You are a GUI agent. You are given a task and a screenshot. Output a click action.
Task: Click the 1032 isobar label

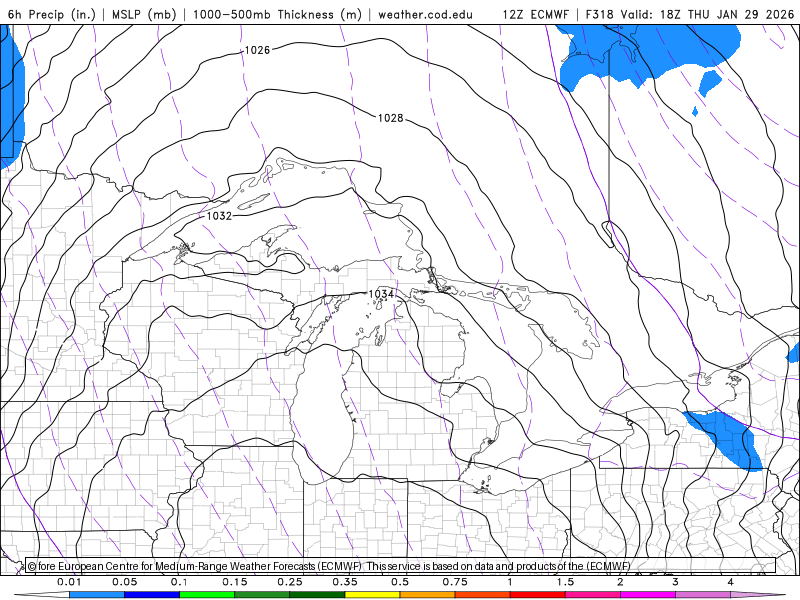tap(219, 216)
